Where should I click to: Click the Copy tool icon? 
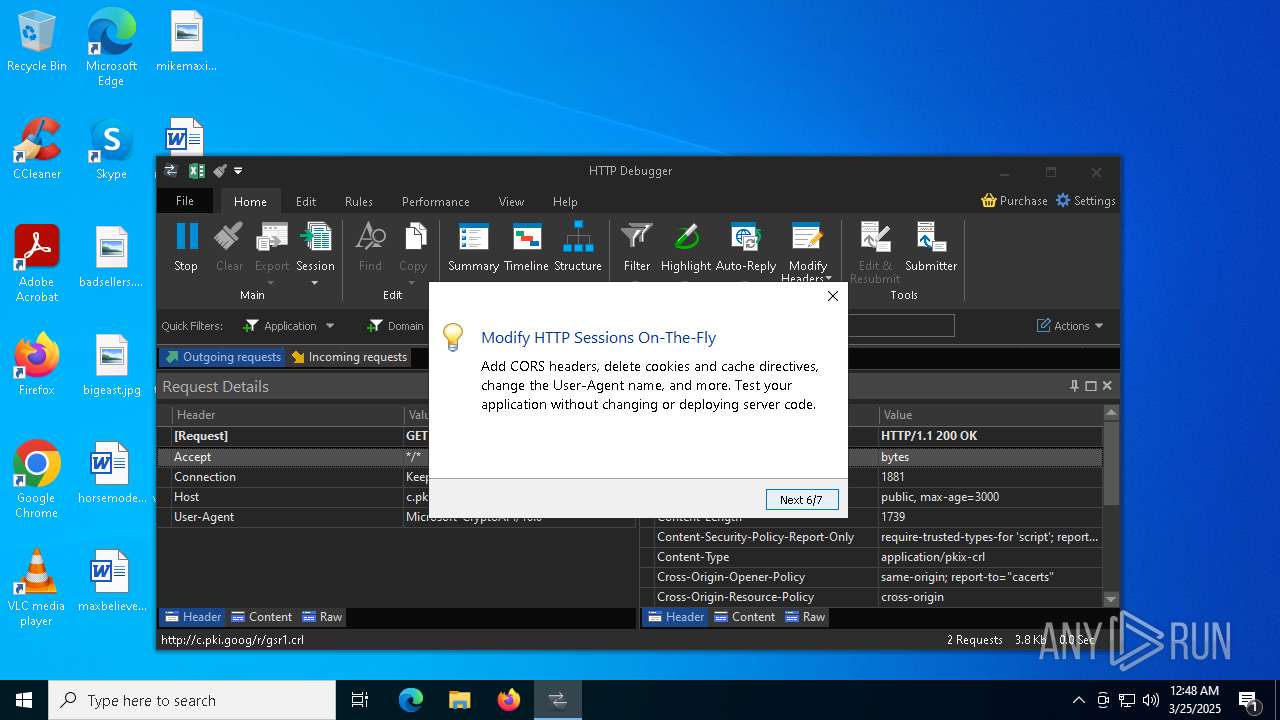click(413, 236)
